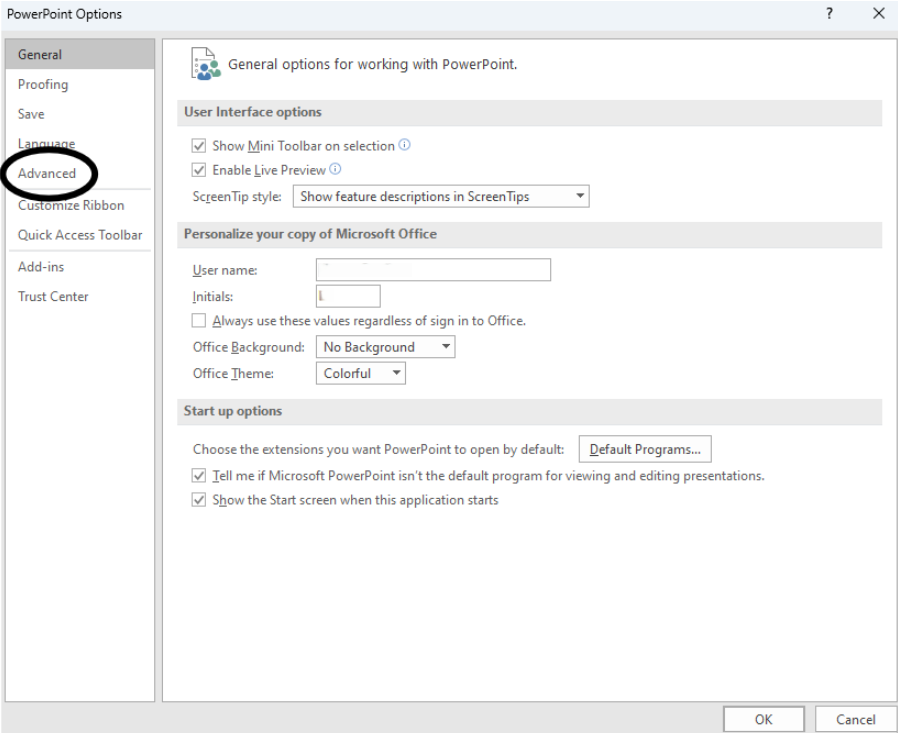898x733 pixels.
Task: Toggle Show Mini Toolbar on selection checkbox
Action: [199, 146]
